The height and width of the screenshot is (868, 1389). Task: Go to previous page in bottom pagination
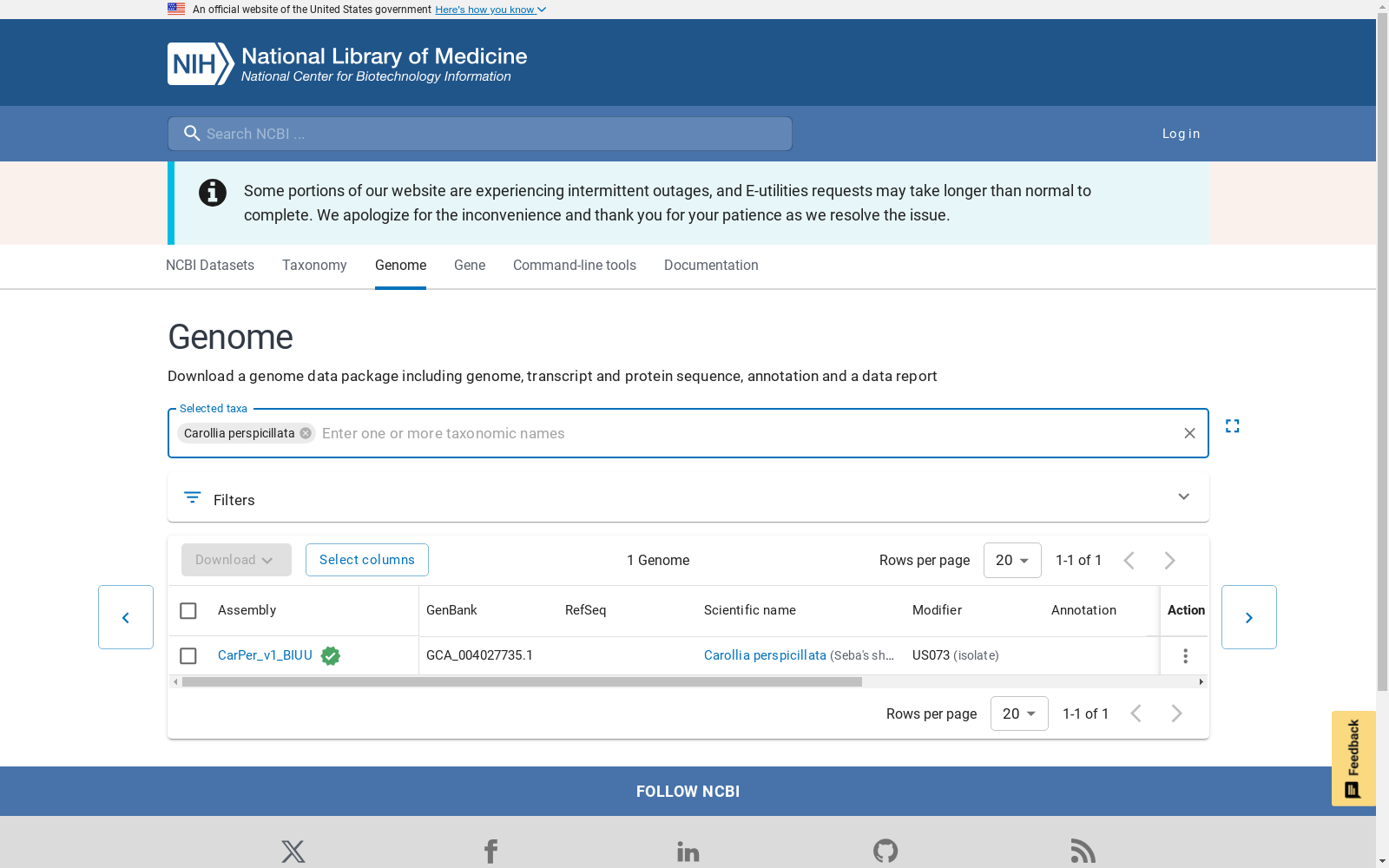pyautogui.click(x=1136, y=713)
